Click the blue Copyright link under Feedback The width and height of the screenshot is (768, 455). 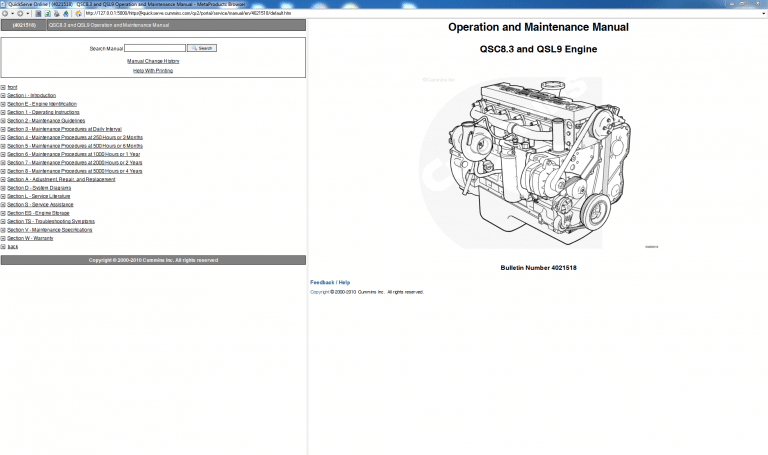point(320,292)
